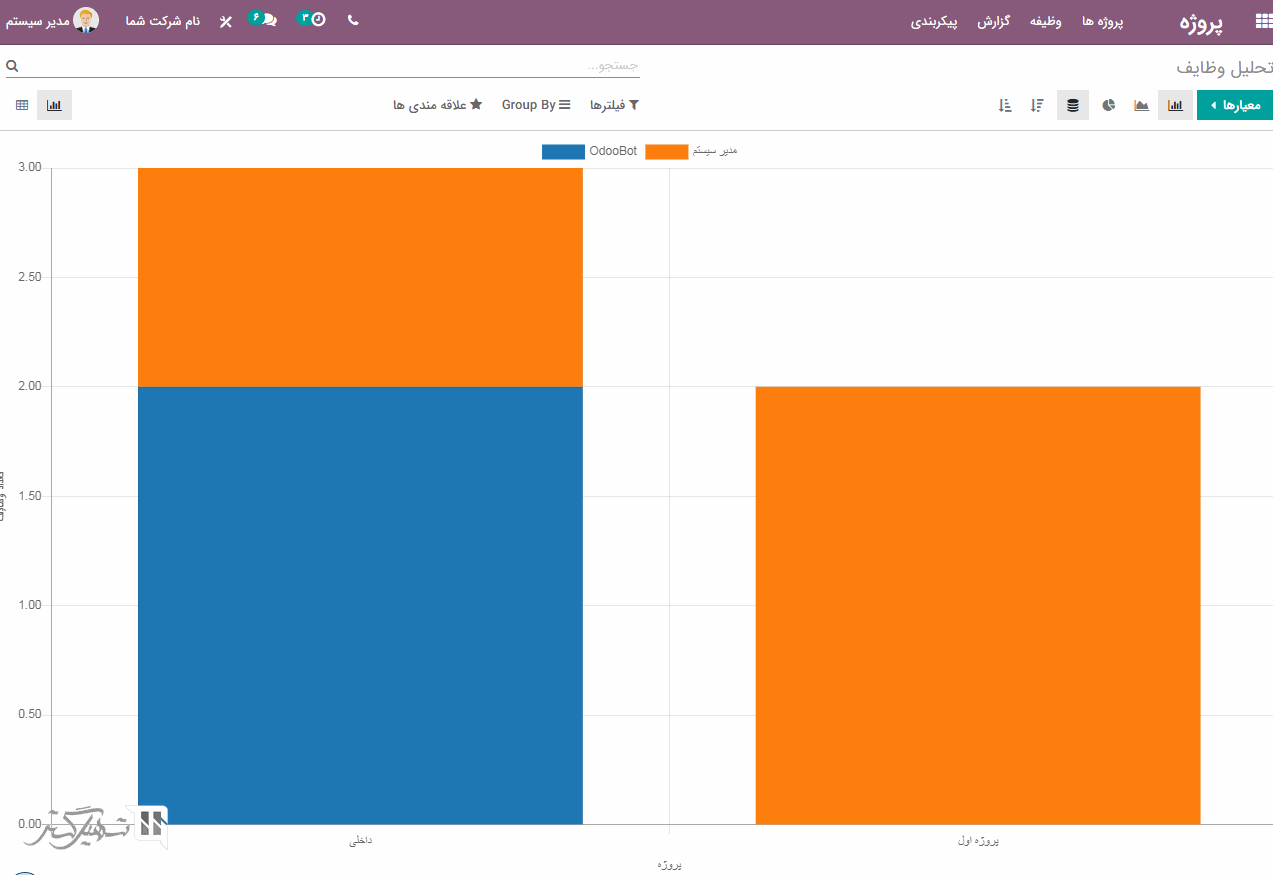Screen dimensions: 1273x875
Task: Open the گزارش menu
Action: (x=992, y=21)
